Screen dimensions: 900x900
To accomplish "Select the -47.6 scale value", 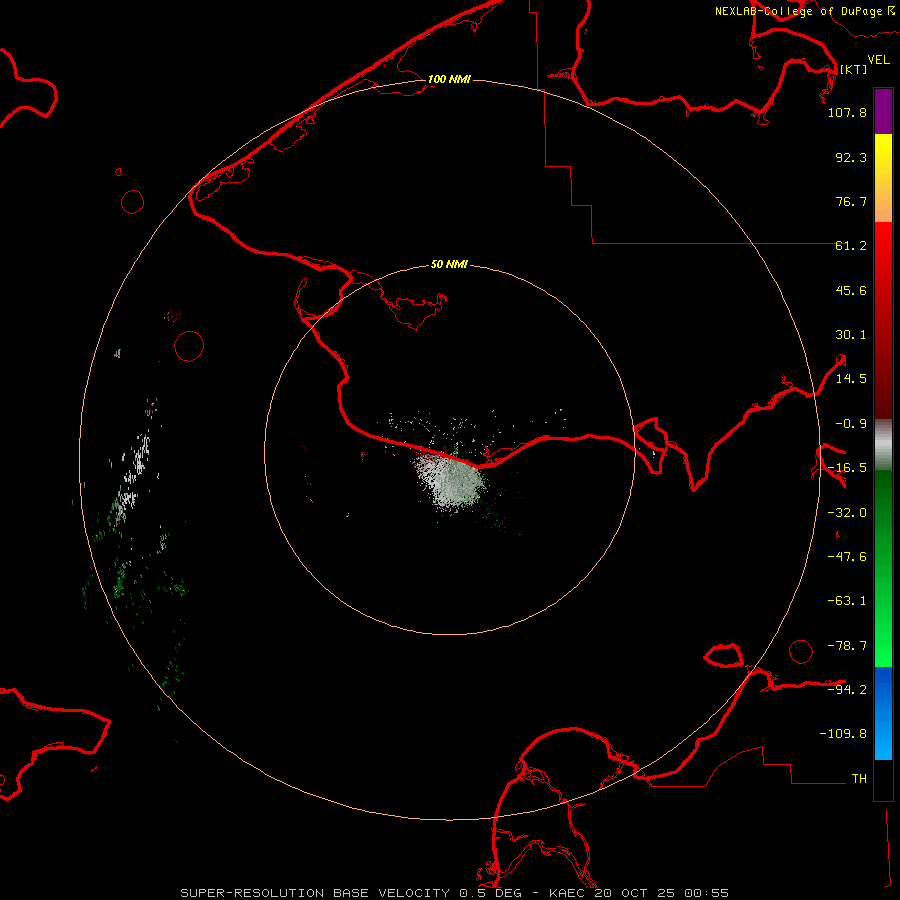I will pyautogui.click(x=847, y=557).
